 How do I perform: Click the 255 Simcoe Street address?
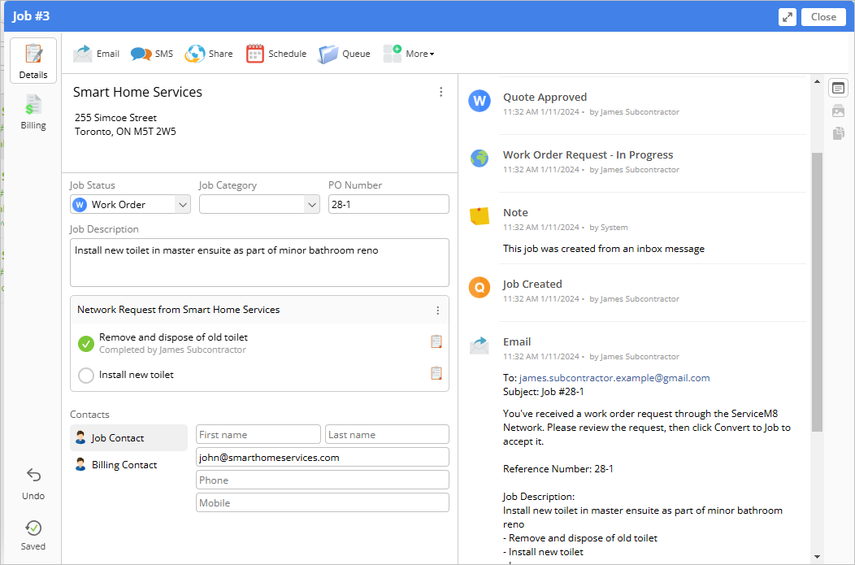(116, 118)
